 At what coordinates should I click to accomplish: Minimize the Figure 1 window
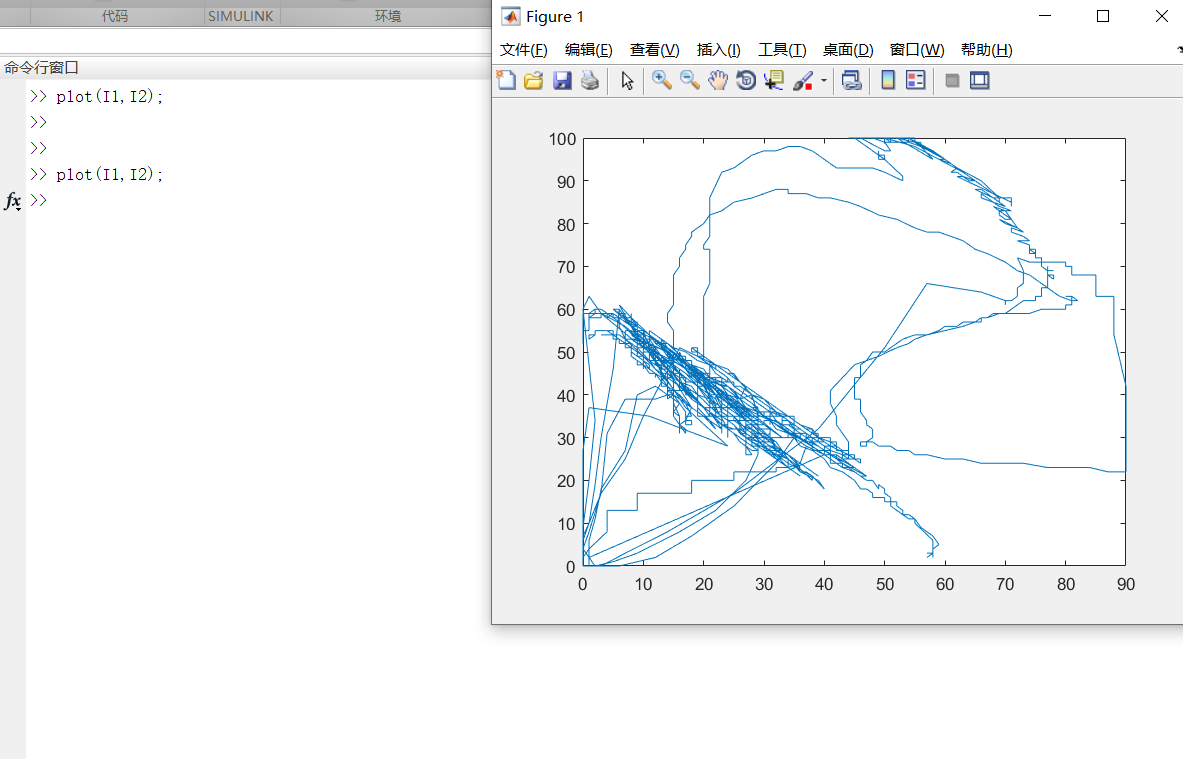point(1045,16)
